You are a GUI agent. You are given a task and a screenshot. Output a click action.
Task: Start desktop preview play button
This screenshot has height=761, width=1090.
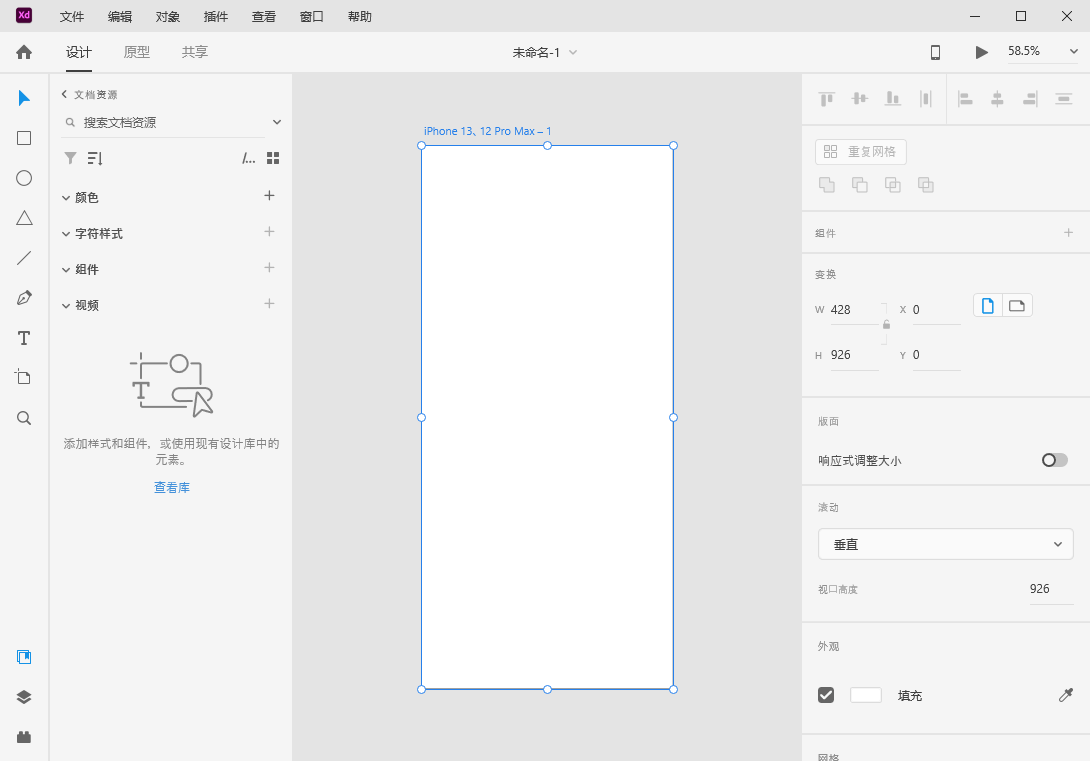click(x=981, y=52)
